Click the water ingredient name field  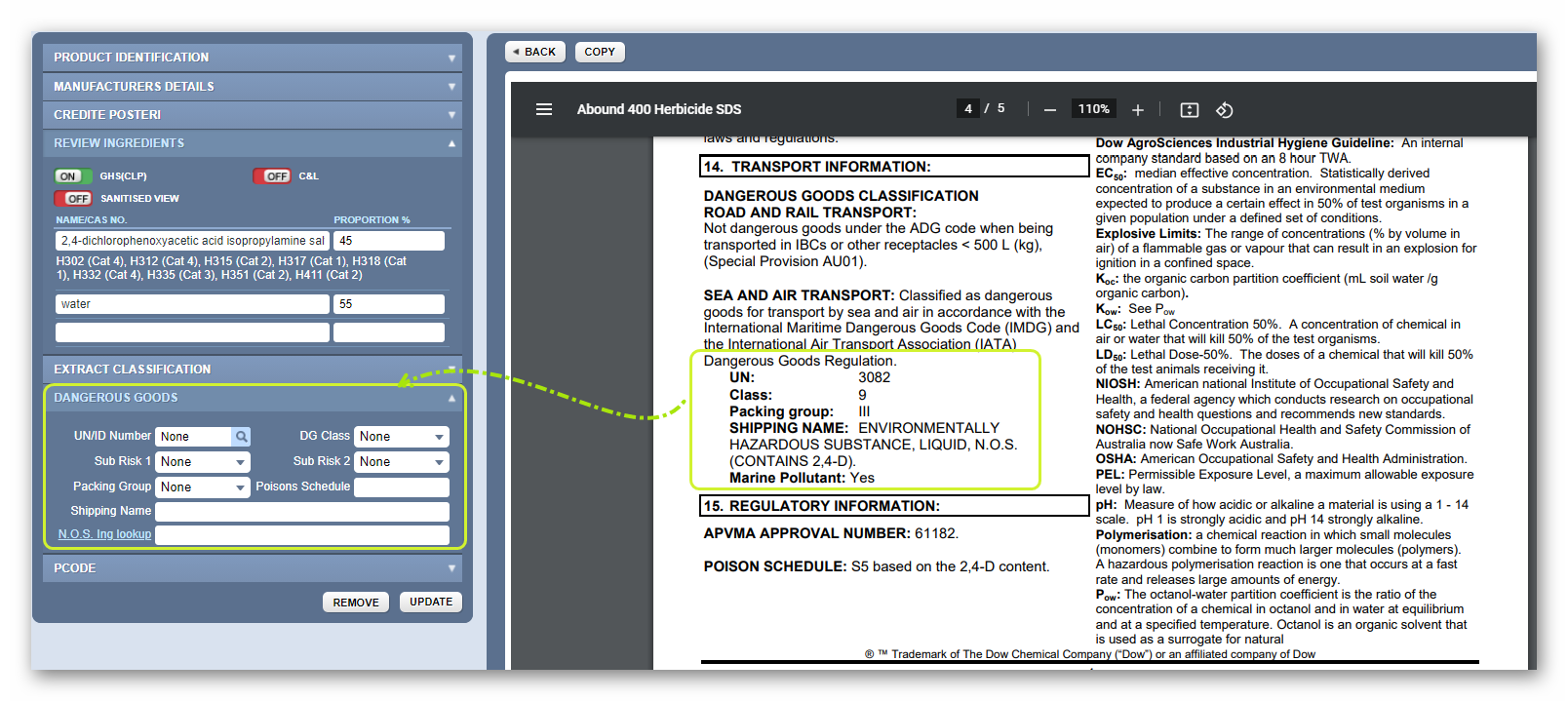192,304
